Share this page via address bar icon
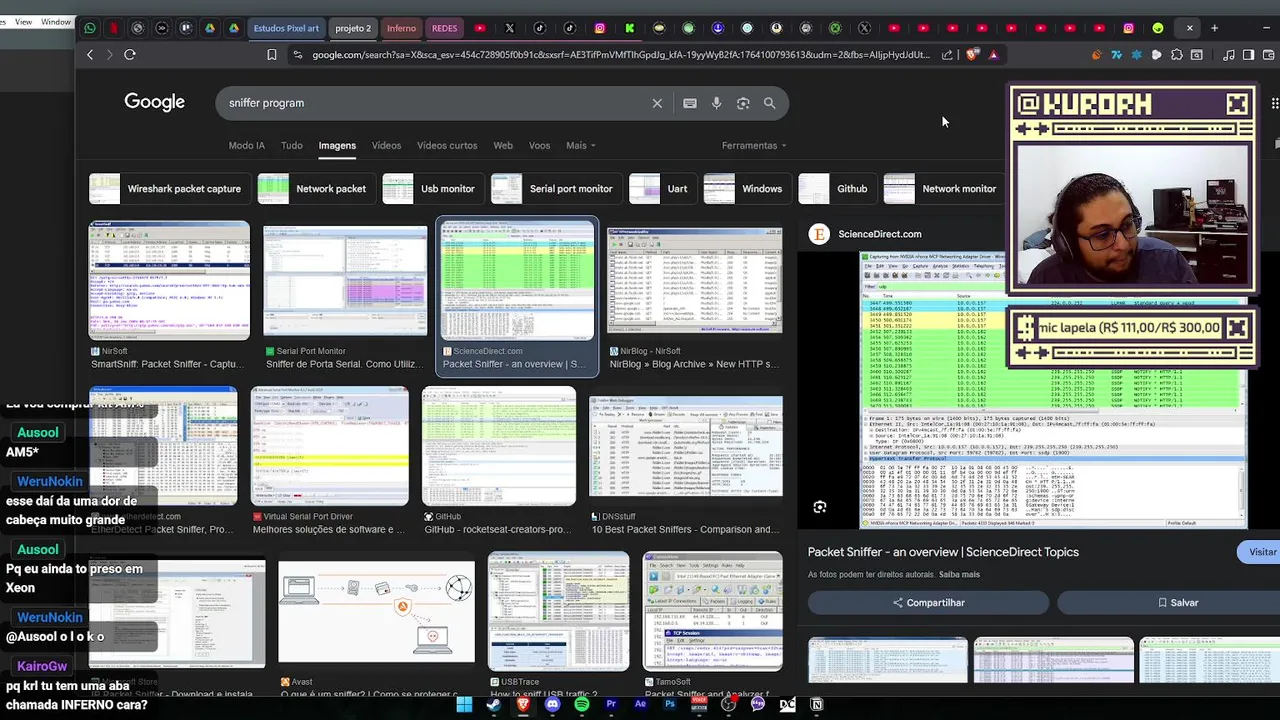Image resolution: width=1280 pixels, height=720 pixels. [947, 55]
